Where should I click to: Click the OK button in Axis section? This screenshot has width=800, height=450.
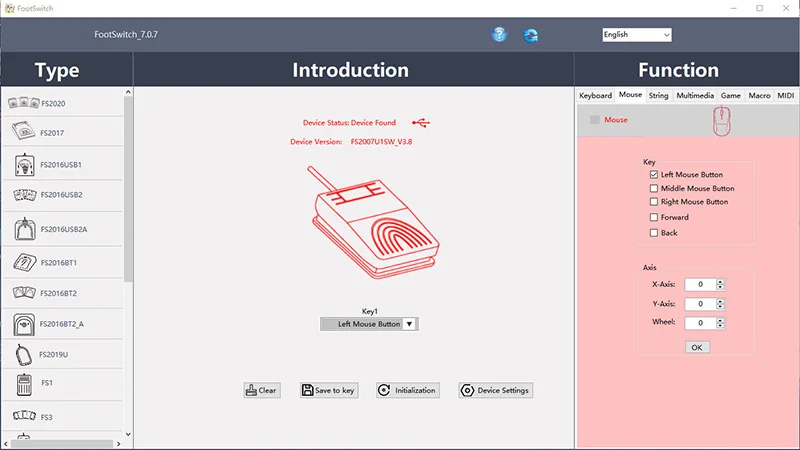(x=697, y=347)
